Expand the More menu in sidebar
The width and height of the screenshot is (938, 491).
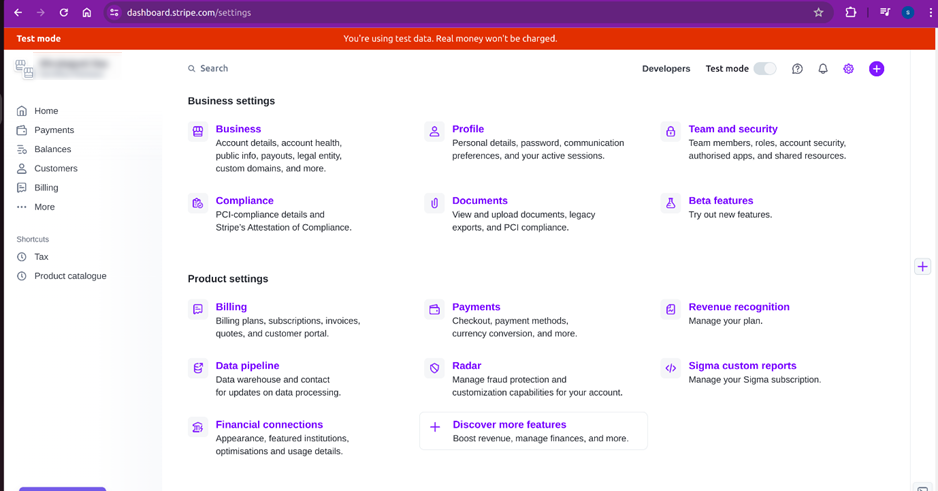(44, 207)
